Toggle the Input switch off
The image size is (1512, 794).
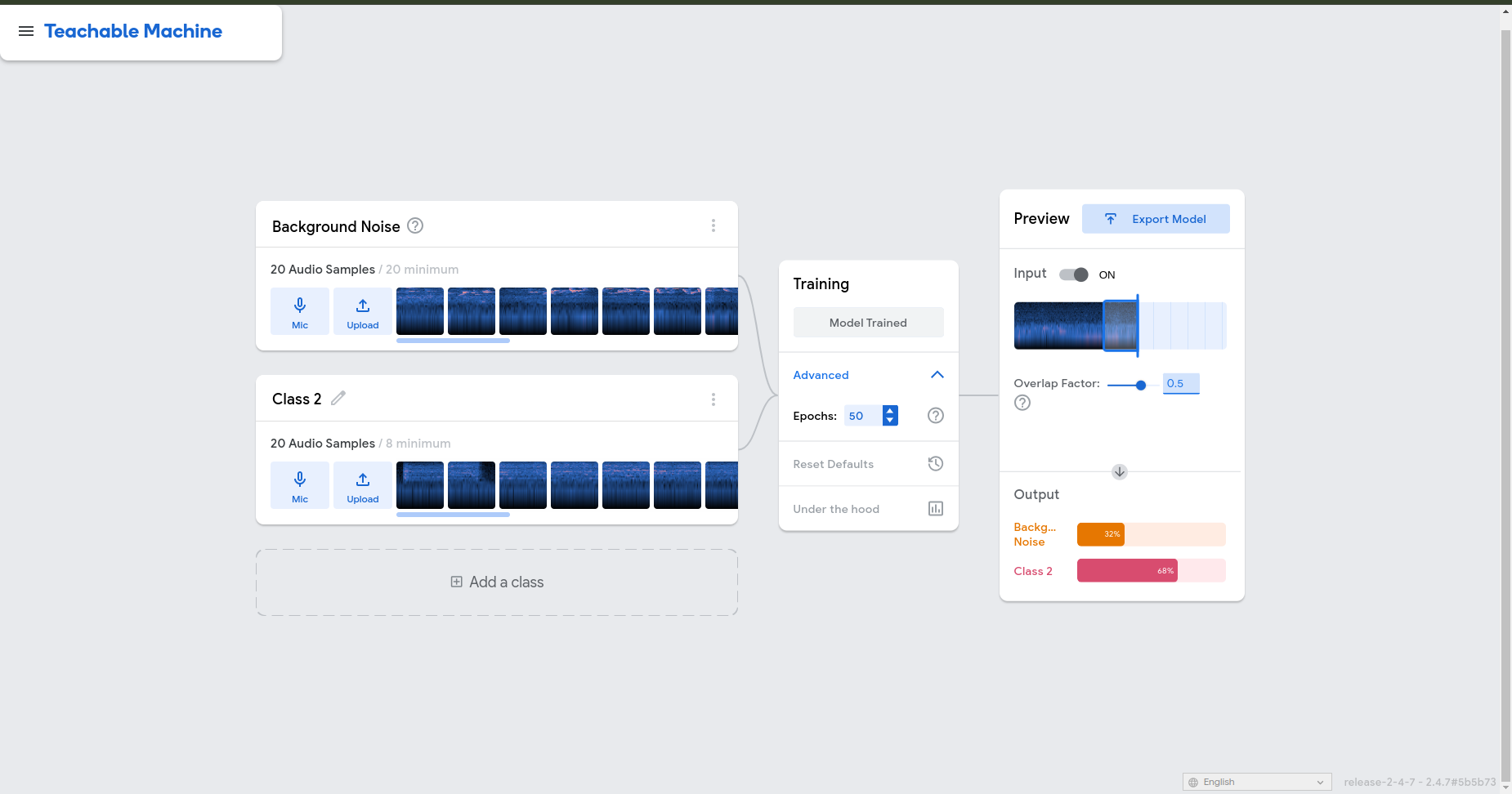1074,274
